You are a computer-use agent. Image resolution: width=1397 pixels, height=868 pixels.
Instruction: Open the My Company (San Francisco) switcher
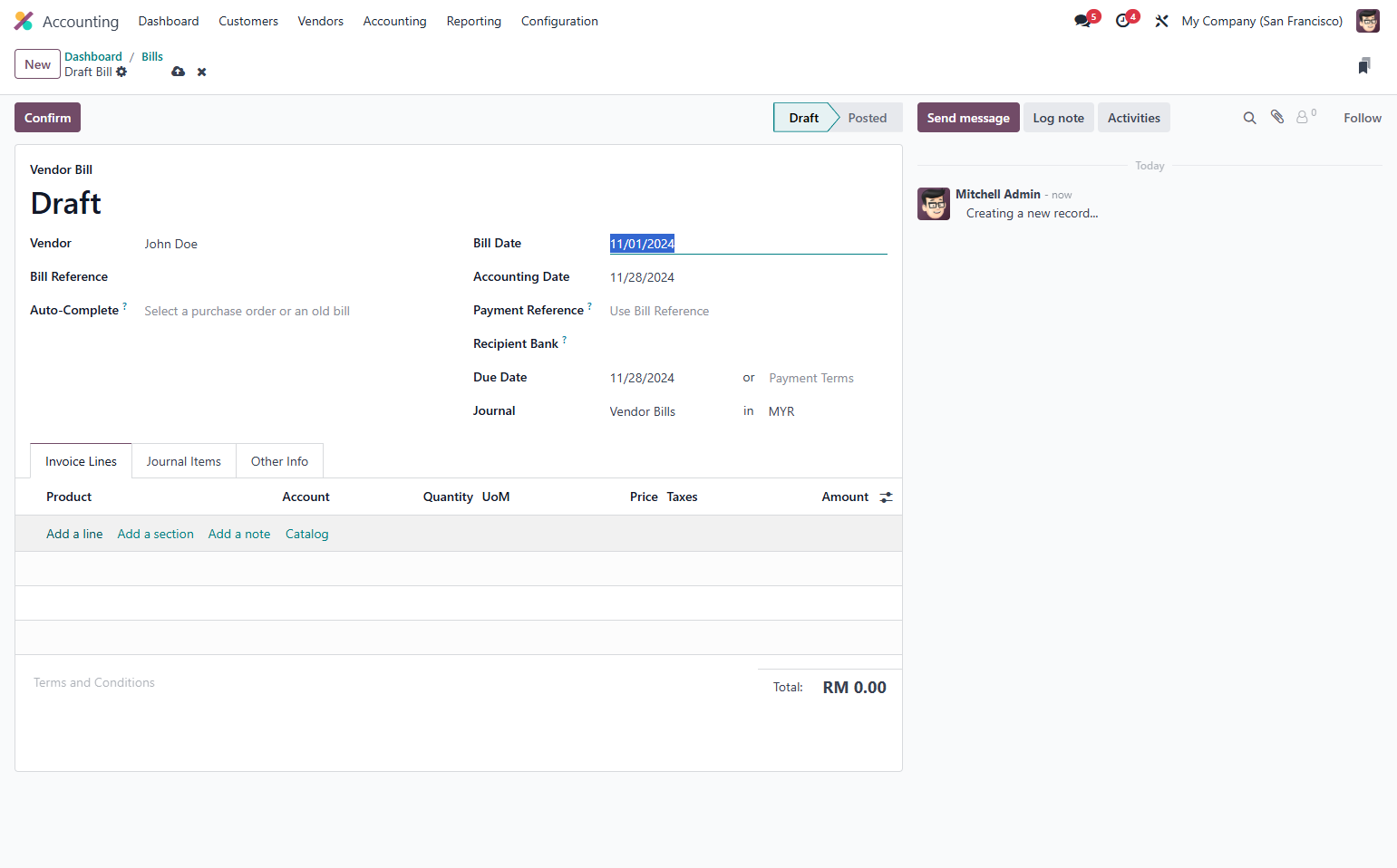(x=1262, y=21)
